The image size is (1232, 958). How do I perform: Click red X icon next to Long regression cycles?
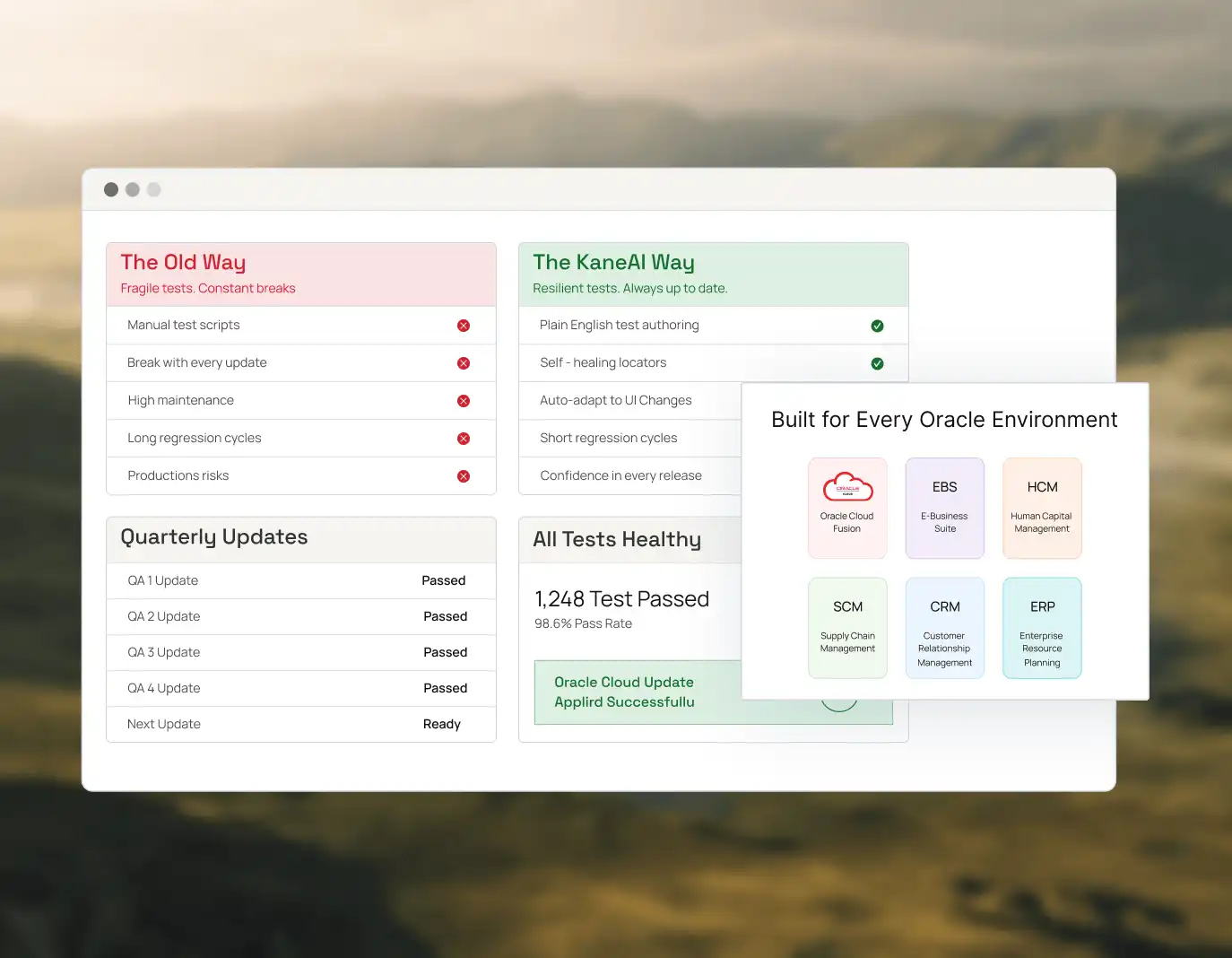(x=464, y=439)
